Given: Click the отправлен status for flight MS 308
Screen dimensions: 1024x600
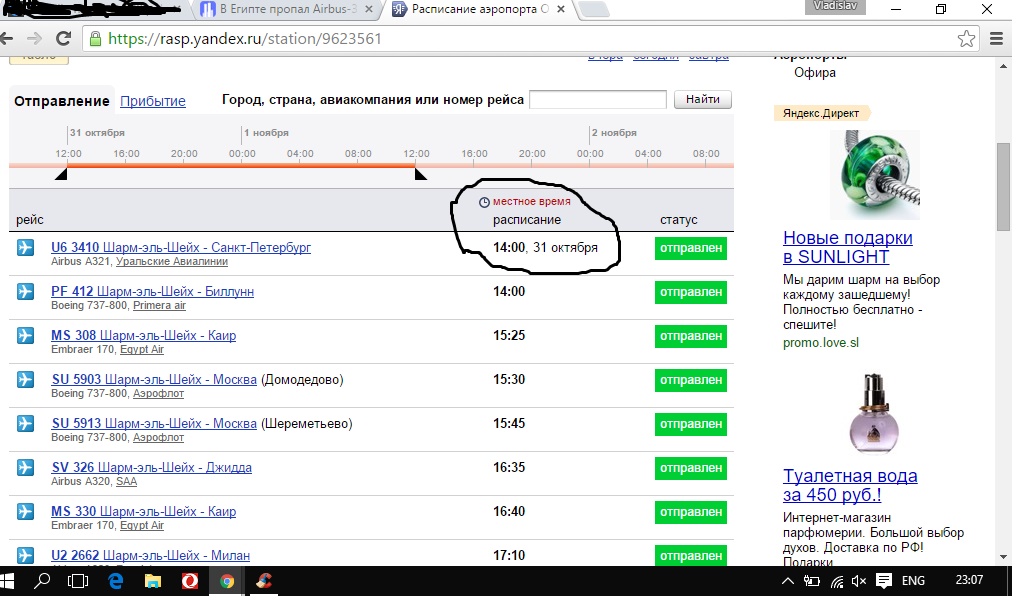Looking at the screenshot, I should [691, 336].
